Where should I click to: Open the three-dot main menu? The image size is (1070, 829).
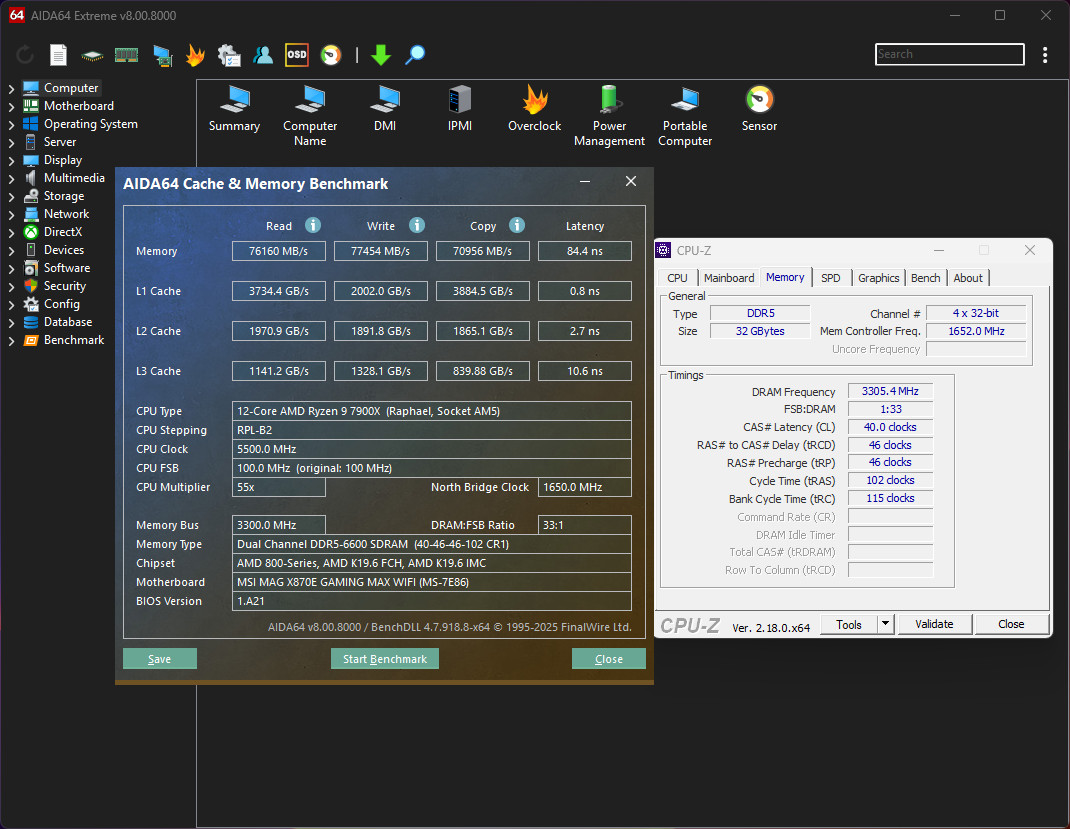(1045, 55)
